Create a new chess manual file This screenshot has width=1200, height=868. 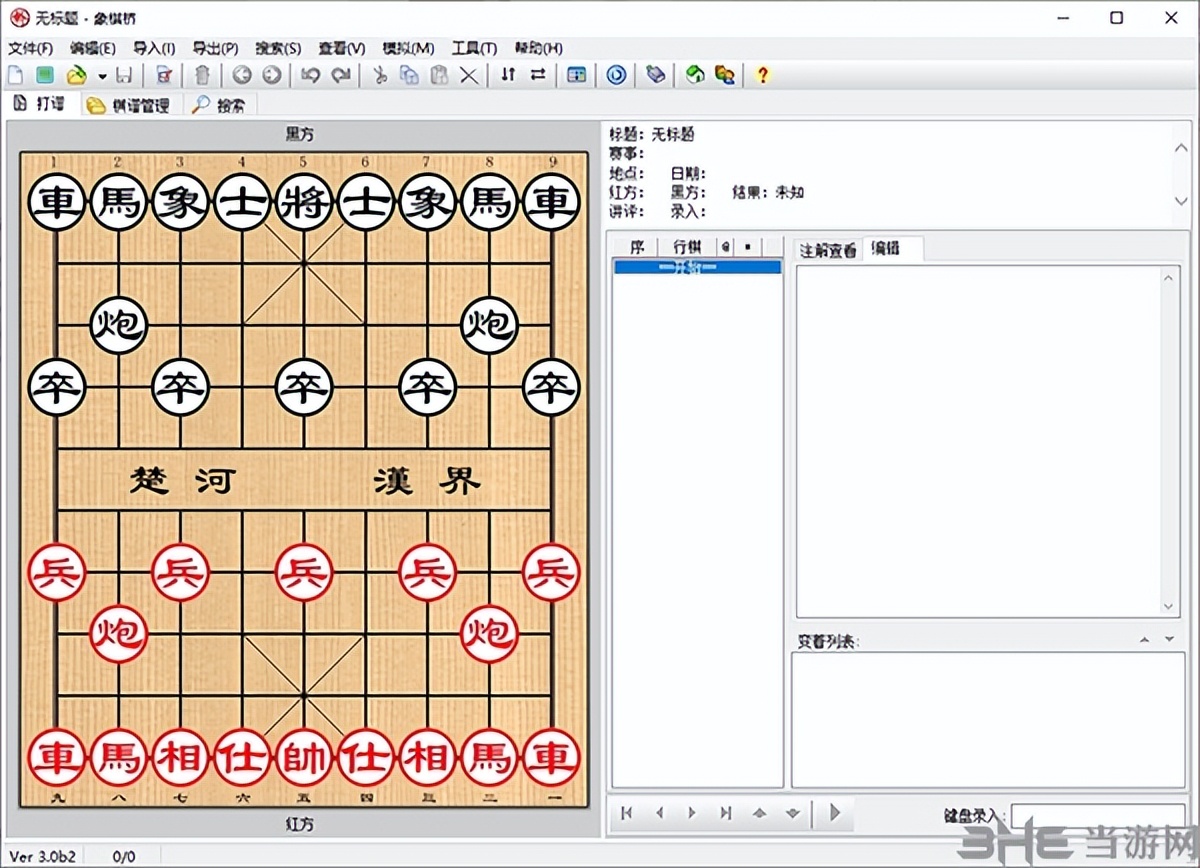[15, 74]
